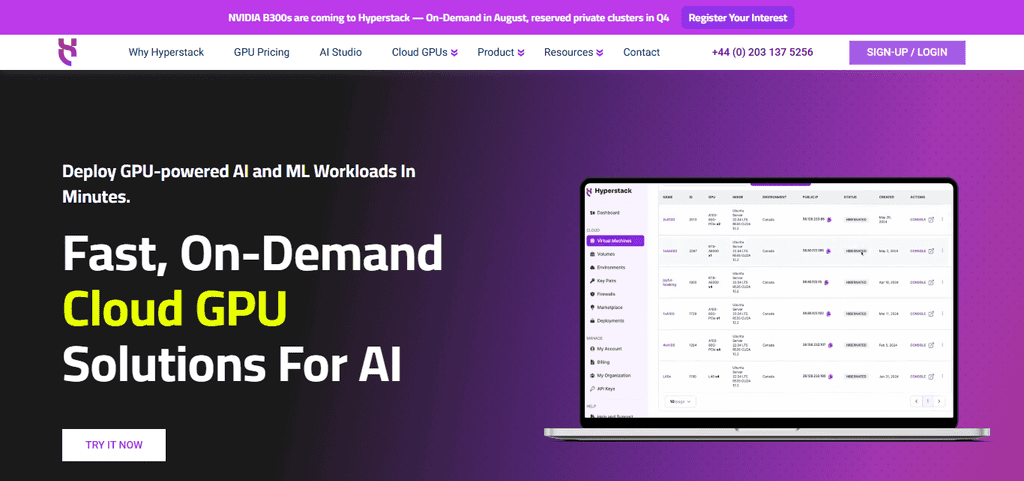This screenshot has width=1024, height=481.
Task: Open the Why Hyperstack page
Action: pyautogui.click(x=166, y=52)
